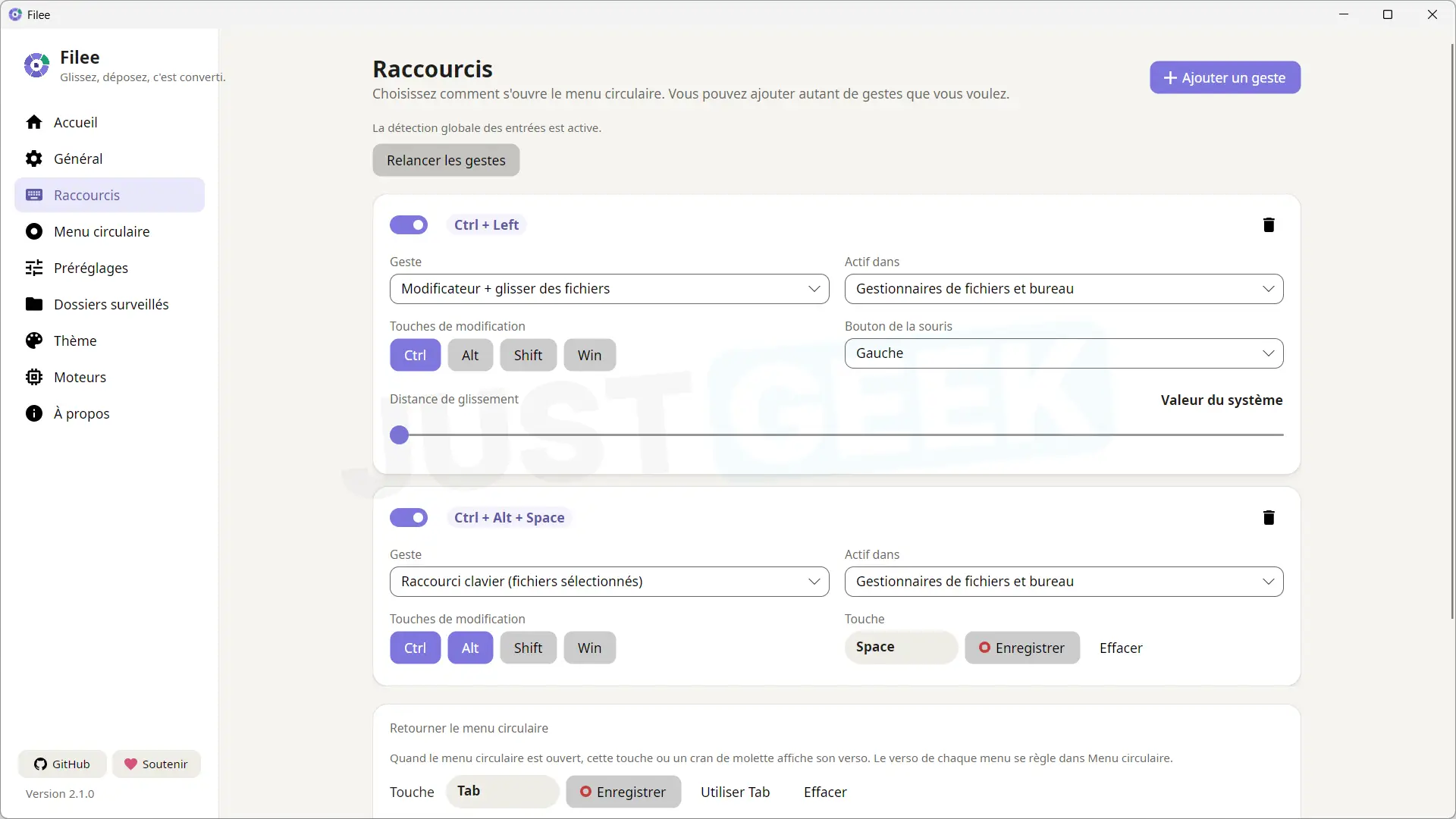
Task: Click Enregistrer next to the Tab key
Action: pos(623,792)
